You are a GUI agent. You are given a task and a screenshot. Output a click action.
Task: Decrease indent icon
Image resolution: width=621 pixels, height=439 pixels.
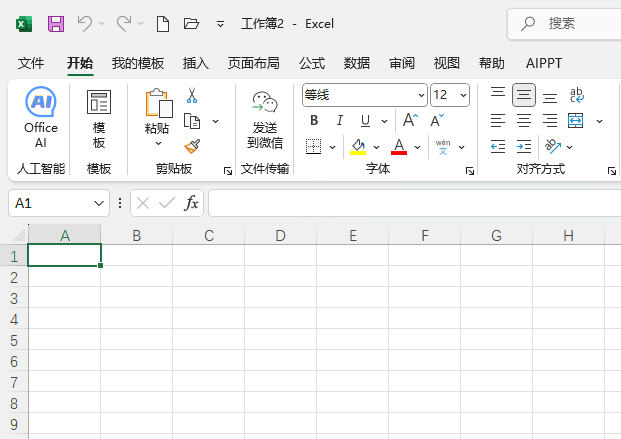click(x=498, y=147)
